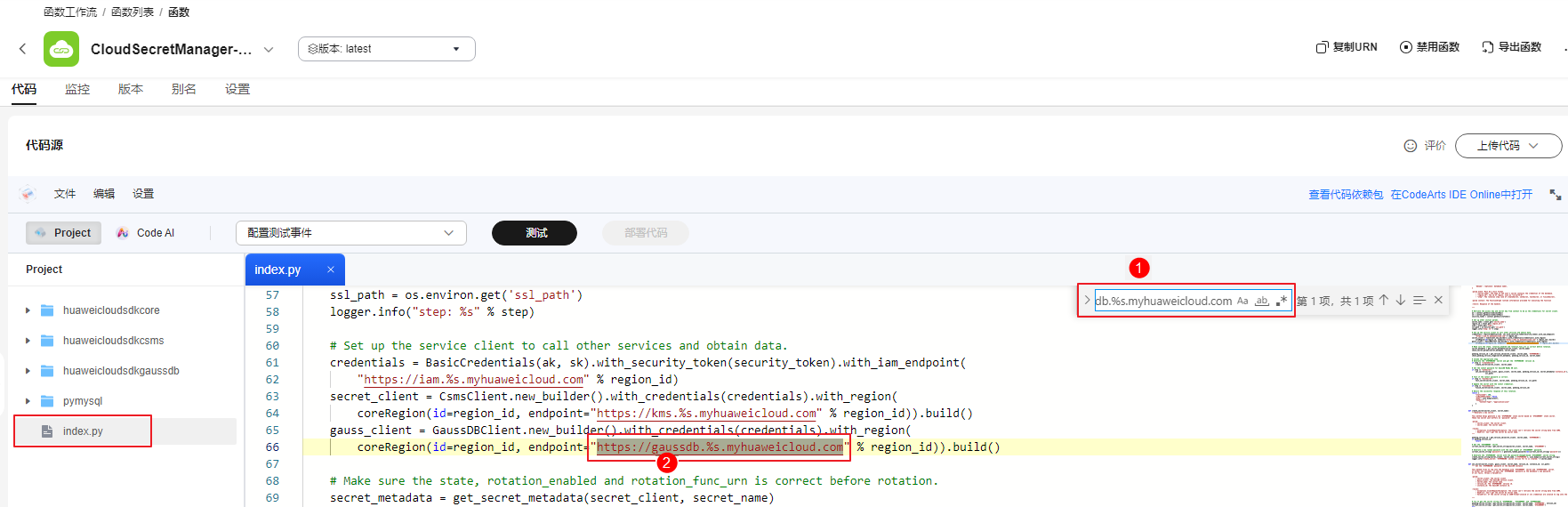
Task: Switch to the 代码 tab
Action: (24, 89)
